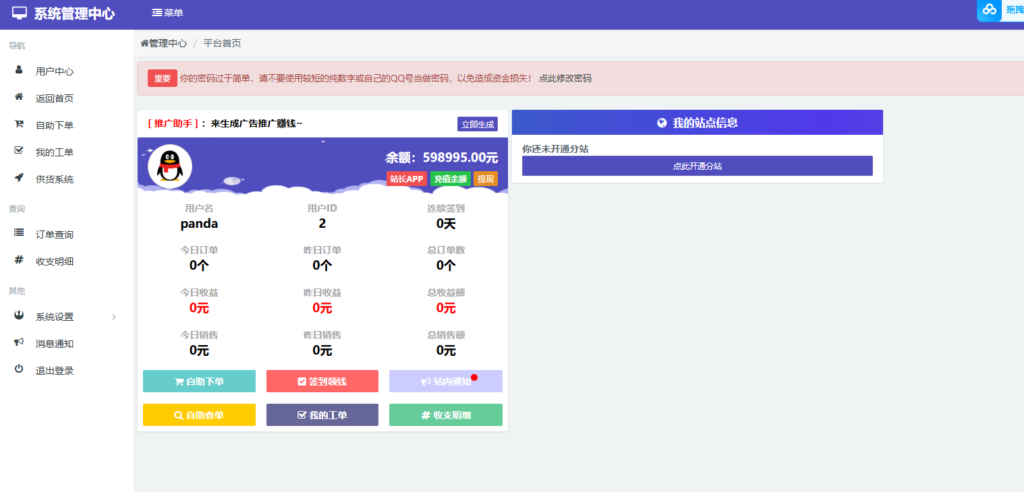Click the checkbox icon beside sidebar 我的工单
Image resolution: width=1024 pixels, height=492 pixels.
pyautogui.click(x=19, y=151)
